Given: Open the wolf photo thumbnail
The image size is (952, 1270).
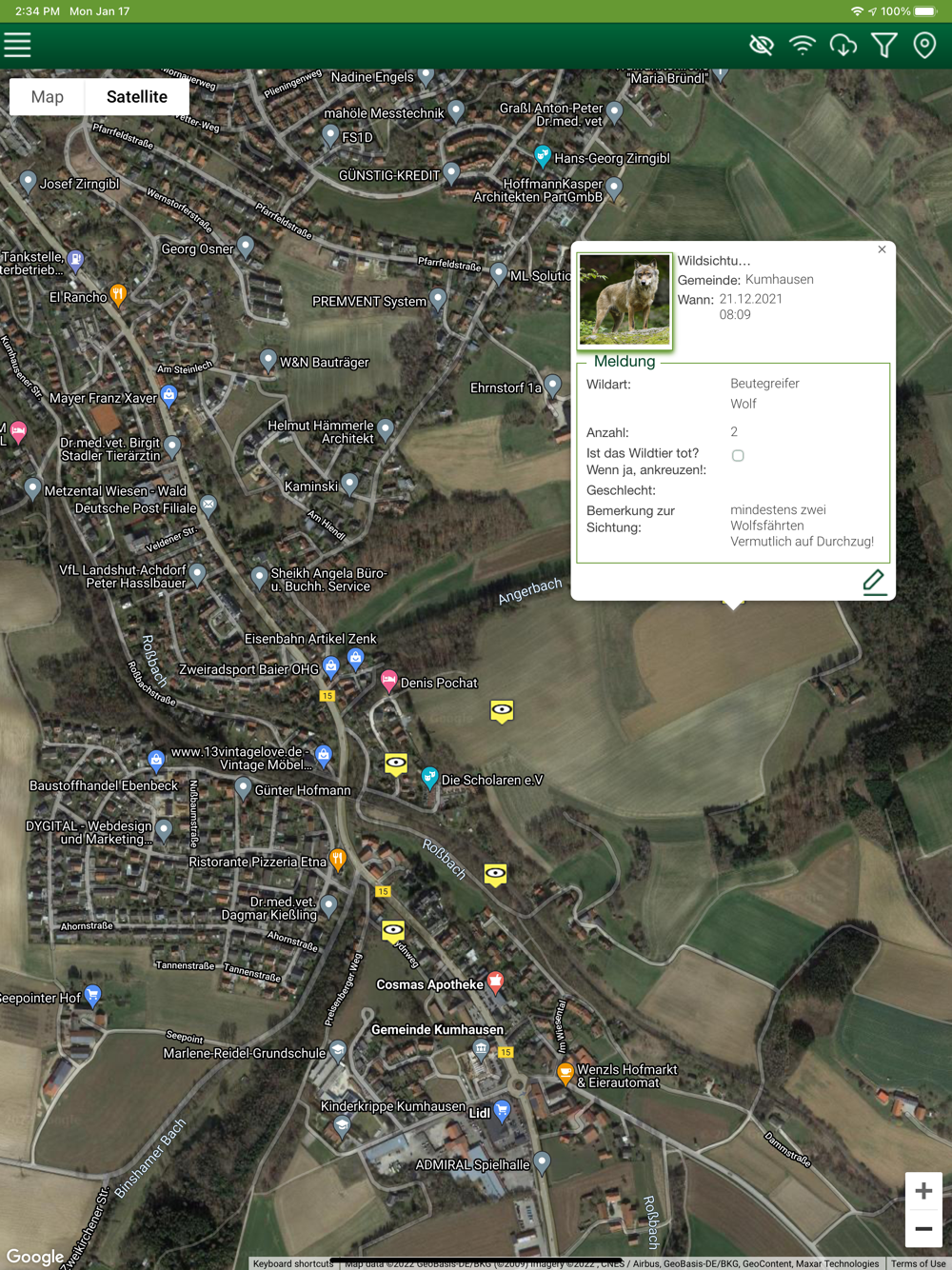Looking at the screenshot, I should click(625, 300).
